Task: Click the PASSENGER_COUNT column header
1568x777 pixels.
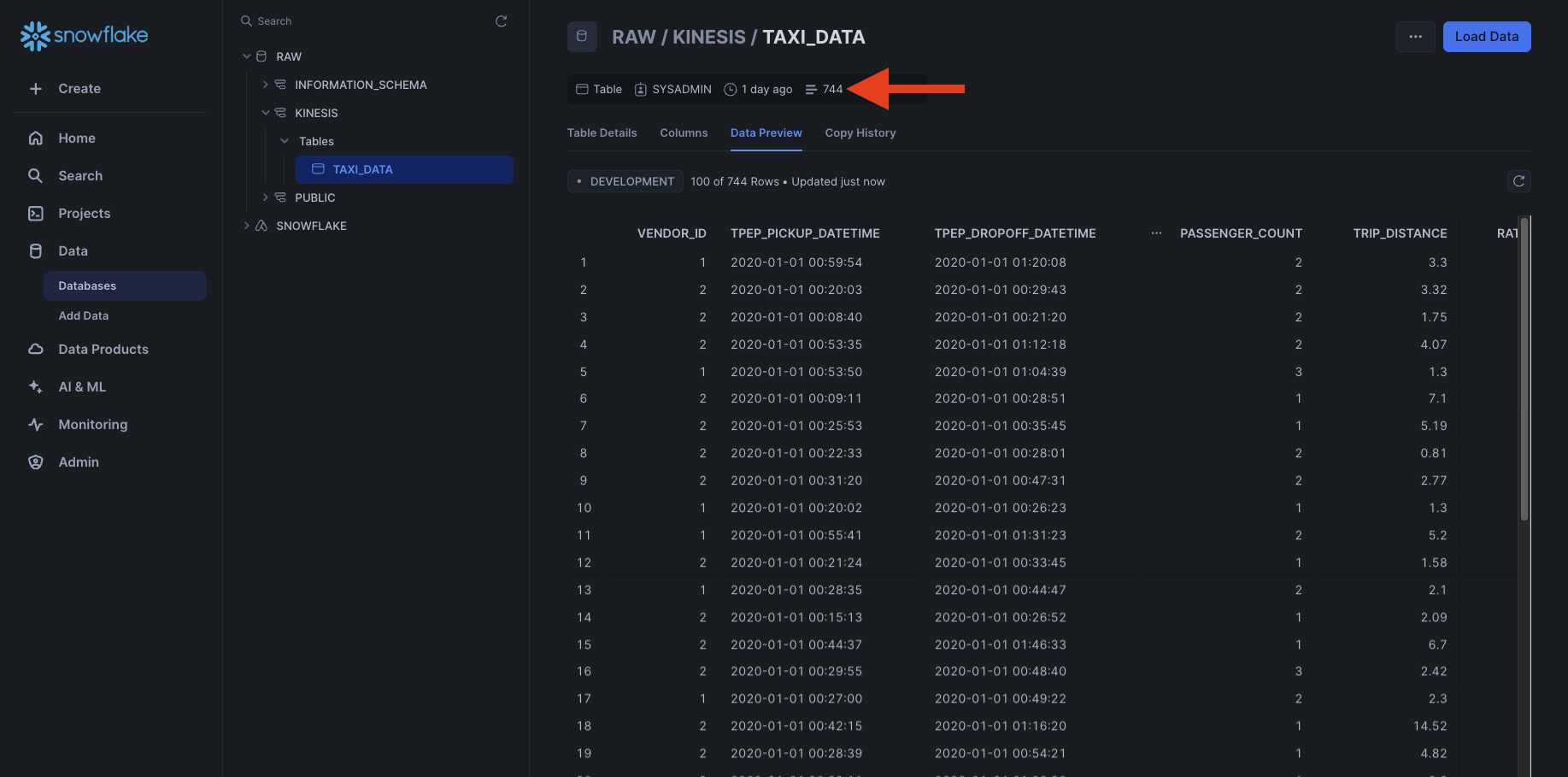Action: 1241,233
